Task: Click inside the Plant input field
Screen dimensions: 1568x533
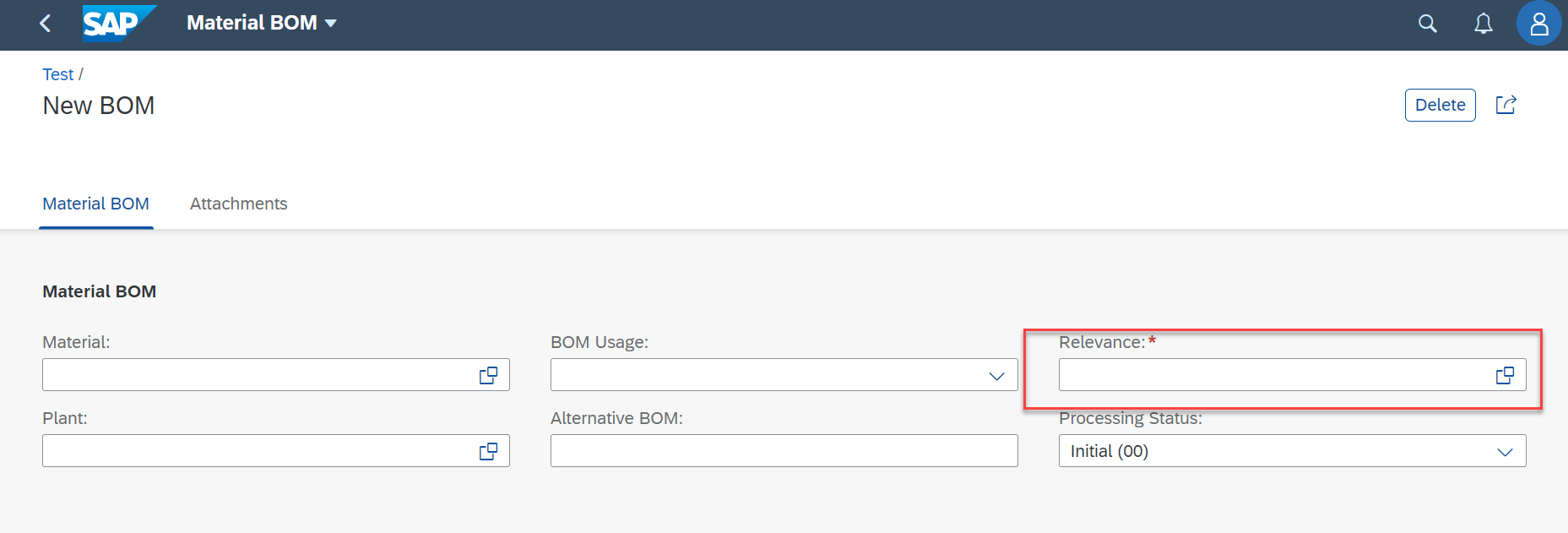Action: click(x=258, y=451)
